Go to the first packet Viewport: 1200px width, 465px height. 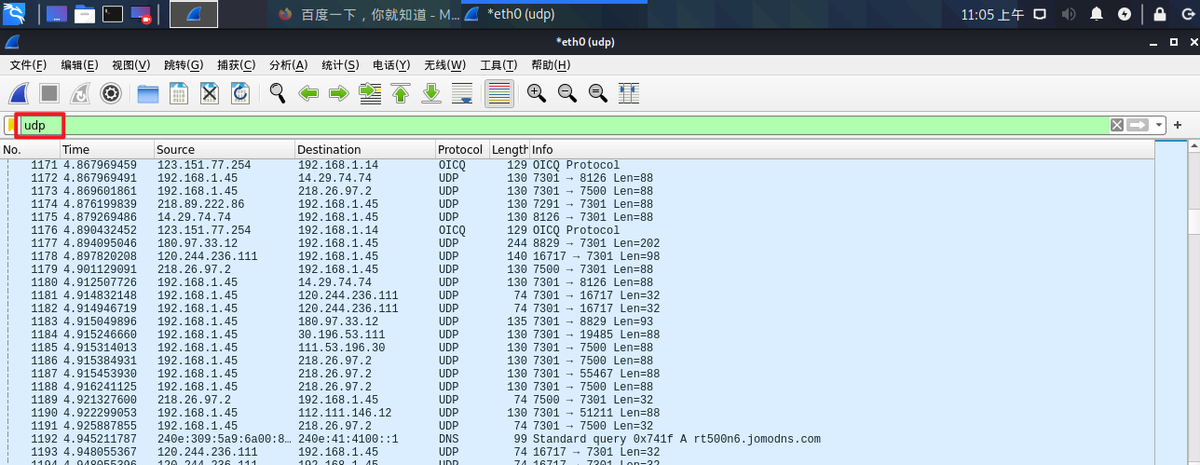[401, 94]
